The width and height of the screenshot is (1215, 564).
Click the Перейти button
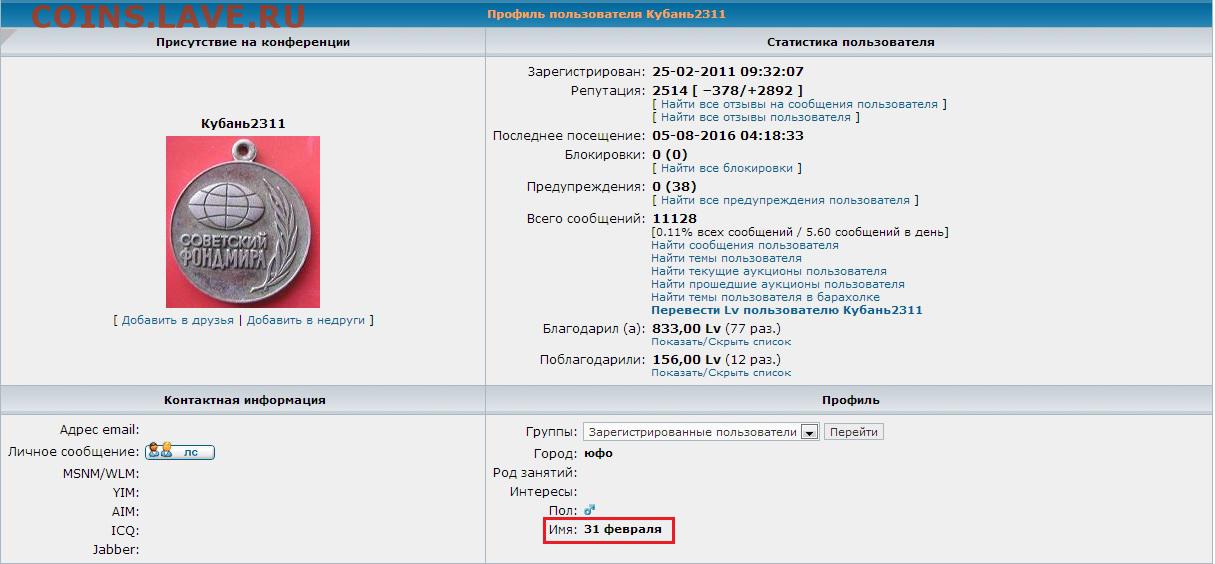[854, 432]
